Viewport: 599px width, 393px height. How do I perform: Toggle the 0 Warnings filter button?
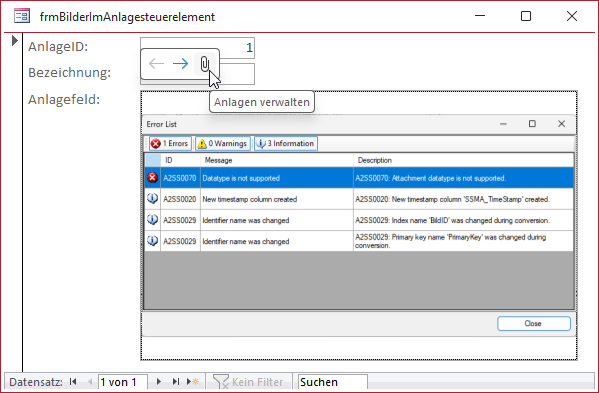(223, 144)
